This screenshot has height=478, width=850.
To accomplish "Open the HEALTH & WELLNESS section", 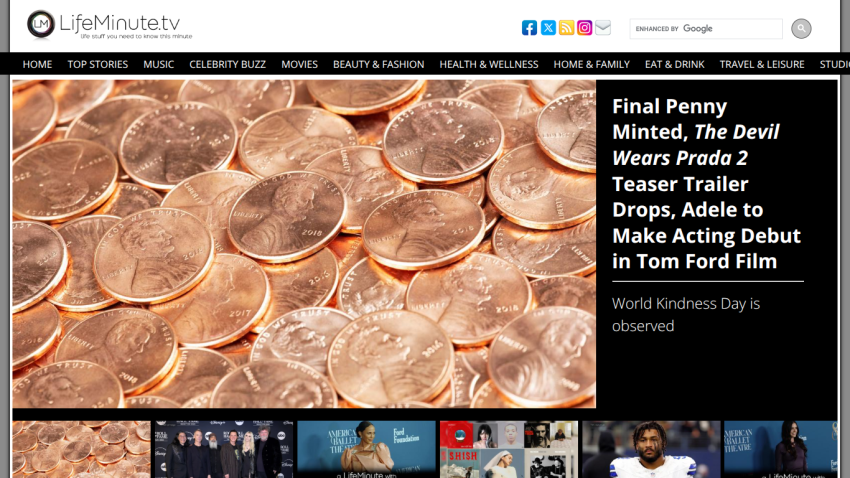I will pyautogui.click(x=489, y=64).
